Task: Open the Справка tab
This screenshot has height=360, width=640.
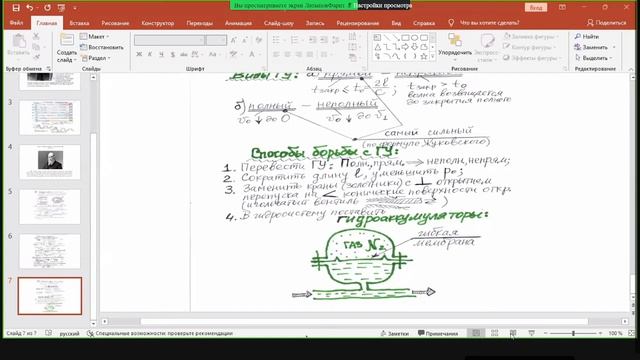Action: point(424,23)
